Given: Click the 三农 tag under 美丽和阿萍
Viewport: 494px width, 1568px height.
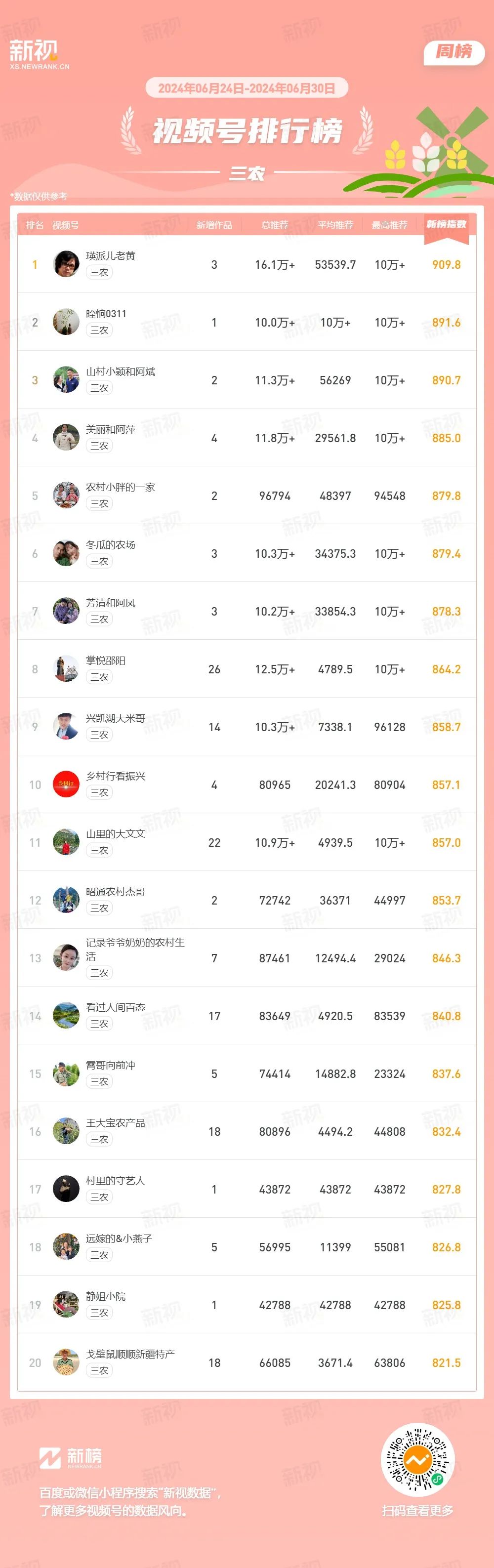Looking at the screenshot, I should (99, 446).
